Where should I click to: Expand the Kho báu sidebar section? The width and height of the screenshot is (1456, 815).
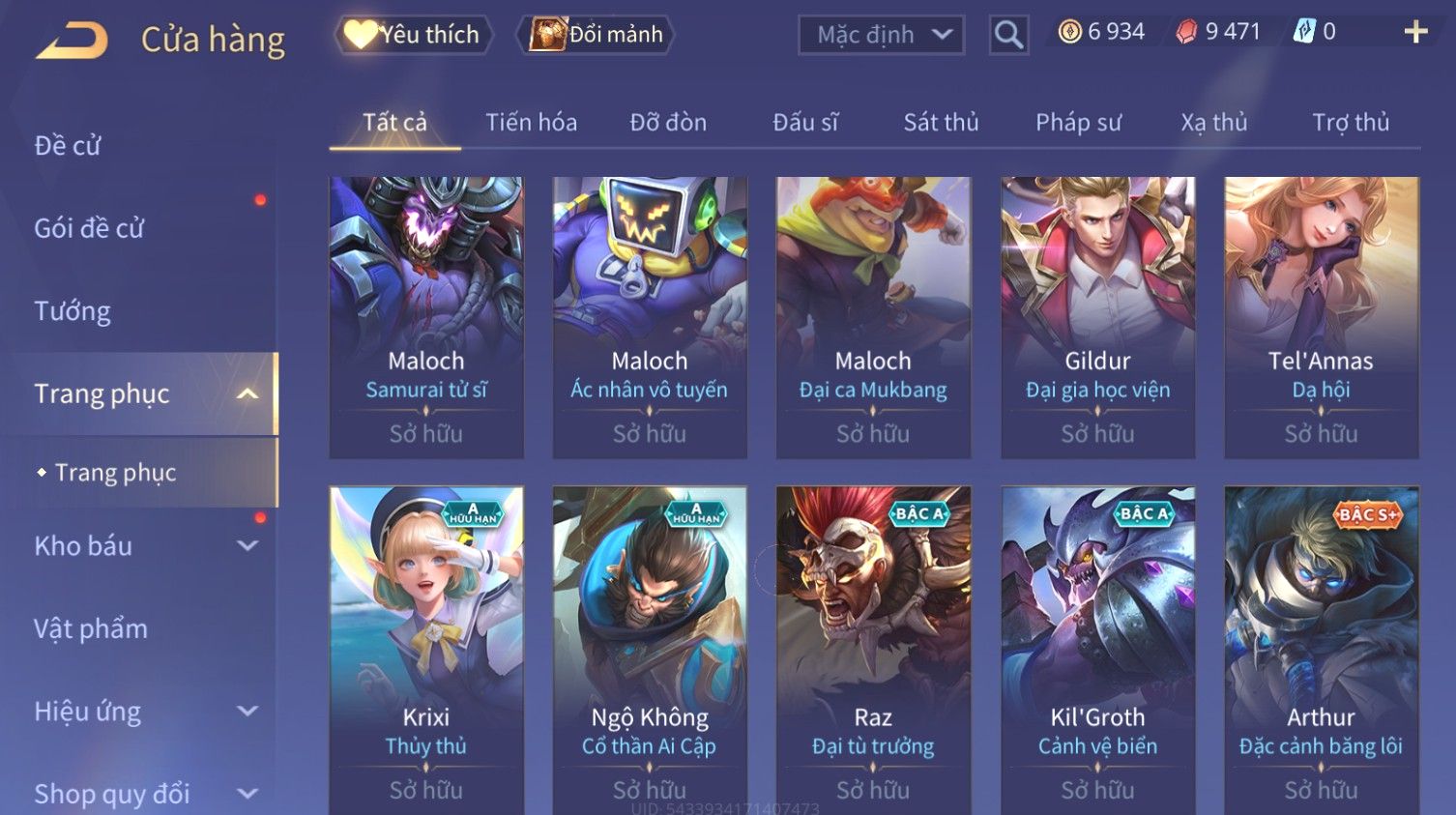pyautogui.click(x=248, y=545)
